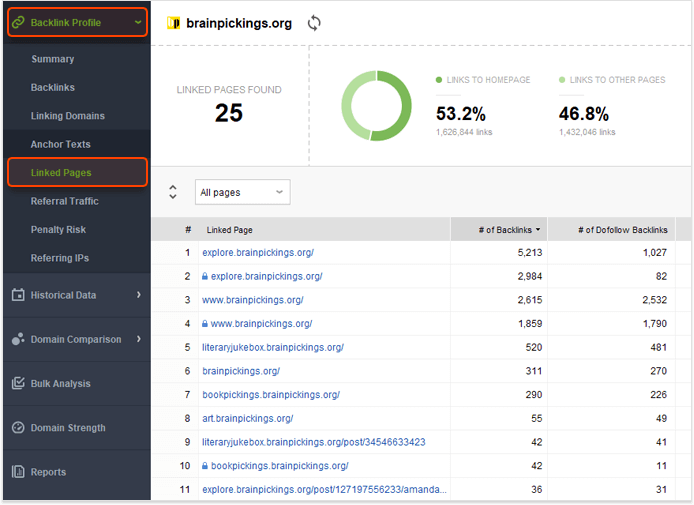
Task: Click the 1,859 backlinks value
Action: [530, 324]
